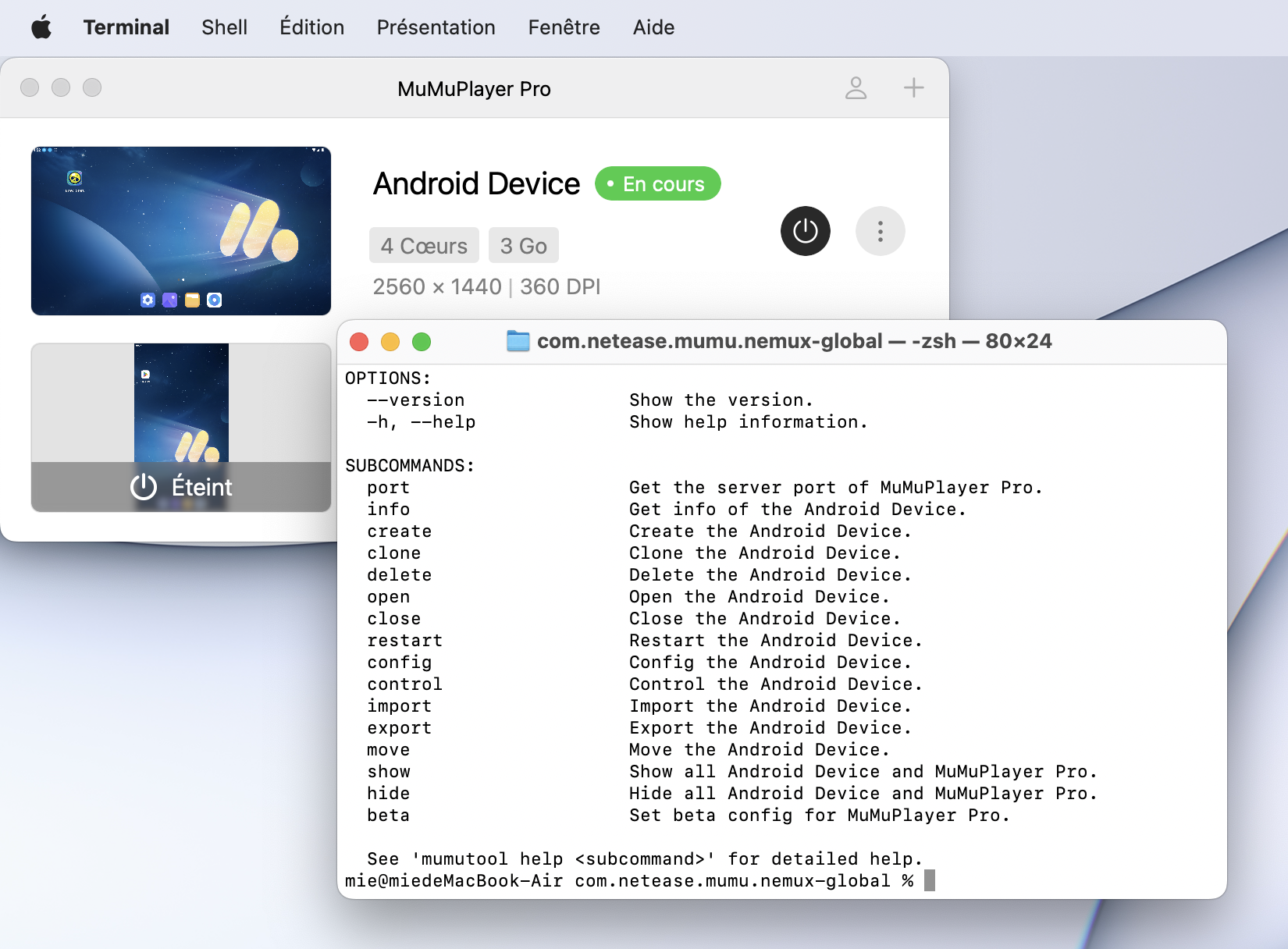Click the 'See mumutool help <subcommand>' line
The width and height of the screenshot is (1288, 949).
coord(645,859)
